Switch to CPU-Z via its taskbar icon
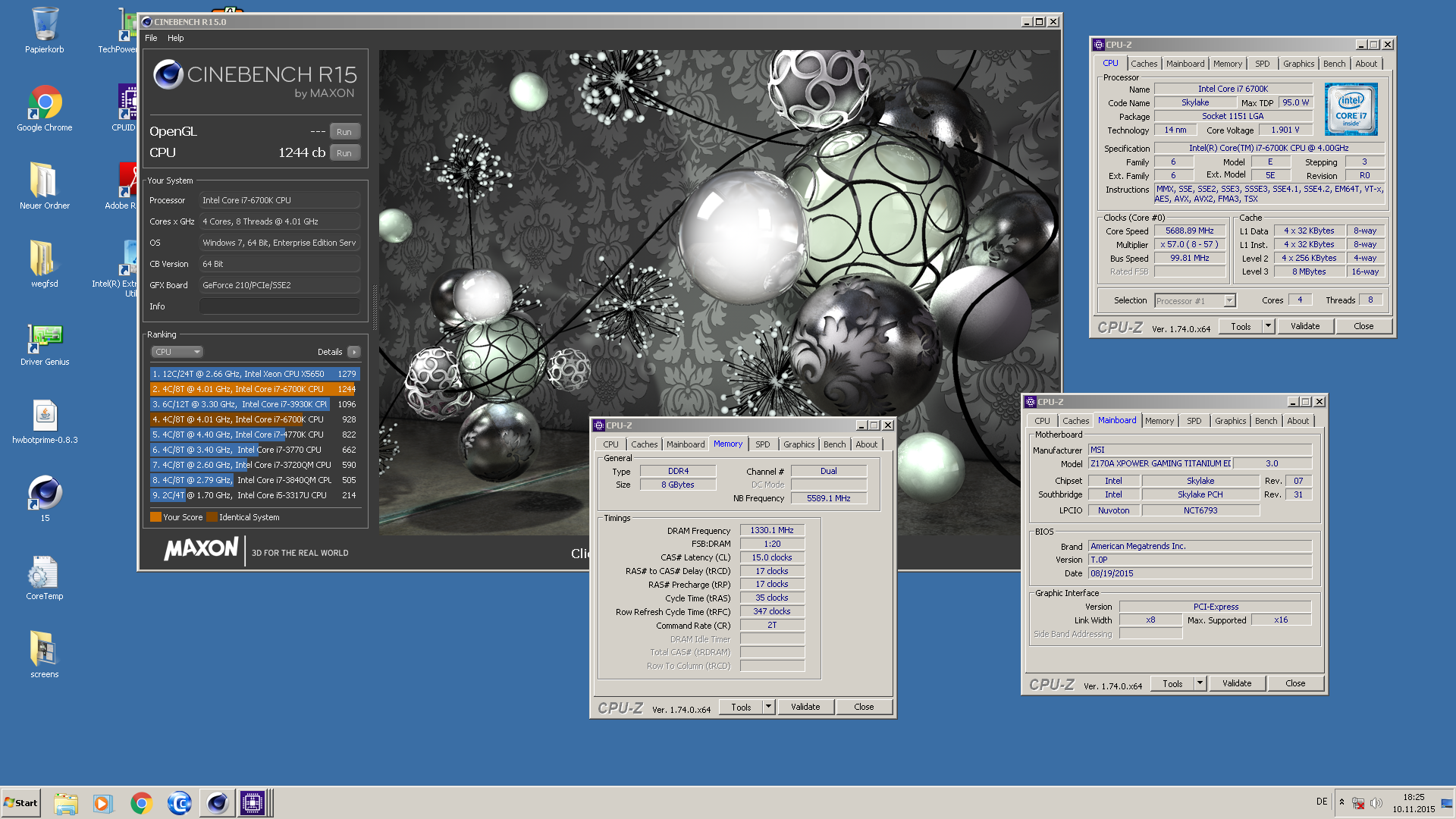Viewport: 1456px width, 819px height. (x=253, y=802)
